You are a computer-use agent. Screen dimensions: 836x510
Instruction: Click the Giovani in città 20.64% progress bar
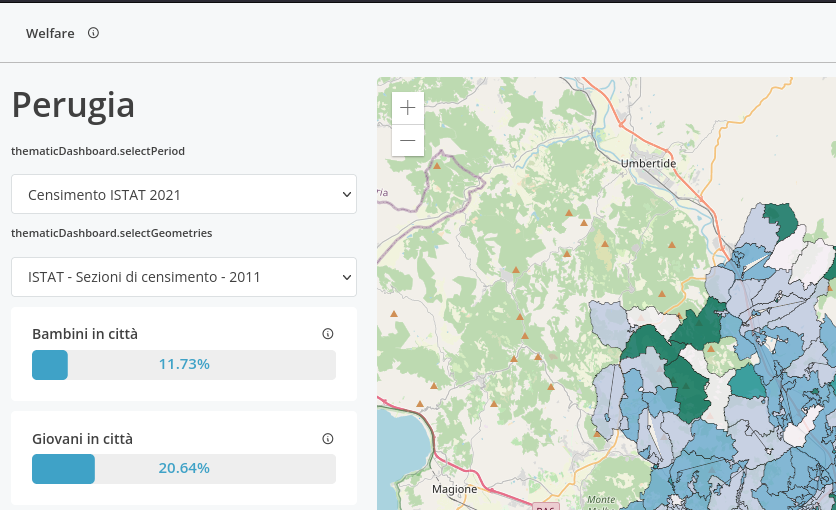184,469
